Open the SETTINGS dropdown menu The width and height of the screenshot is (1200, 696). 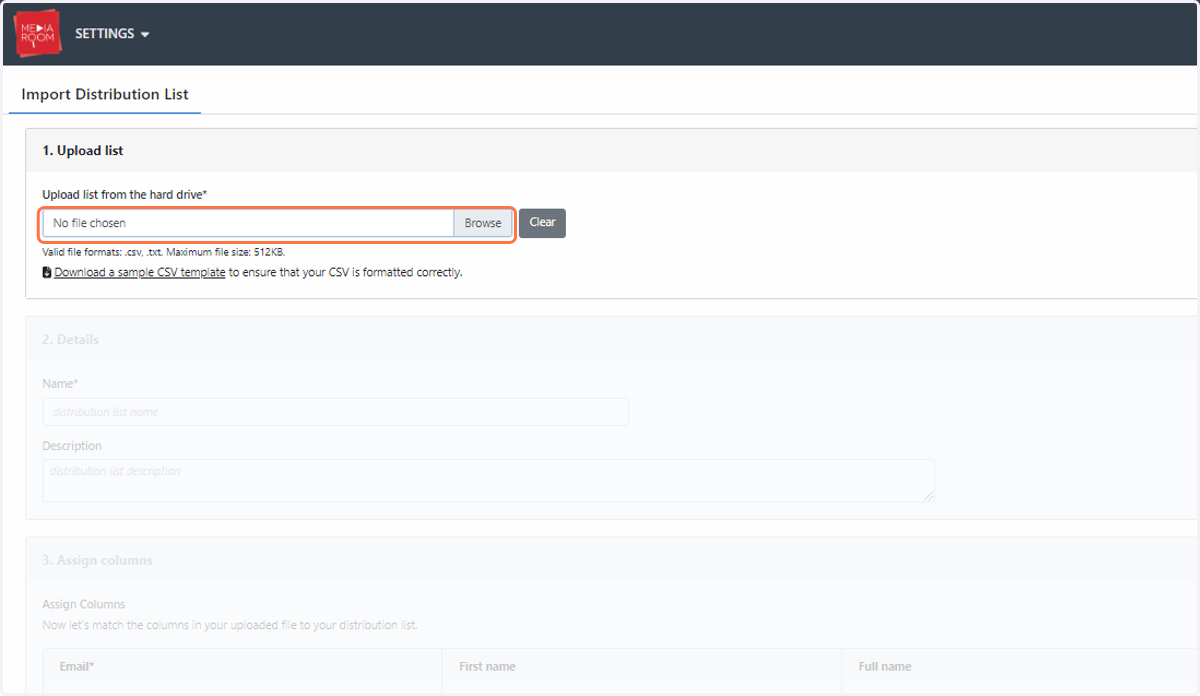pyautogui.click(x=112, y=34)
